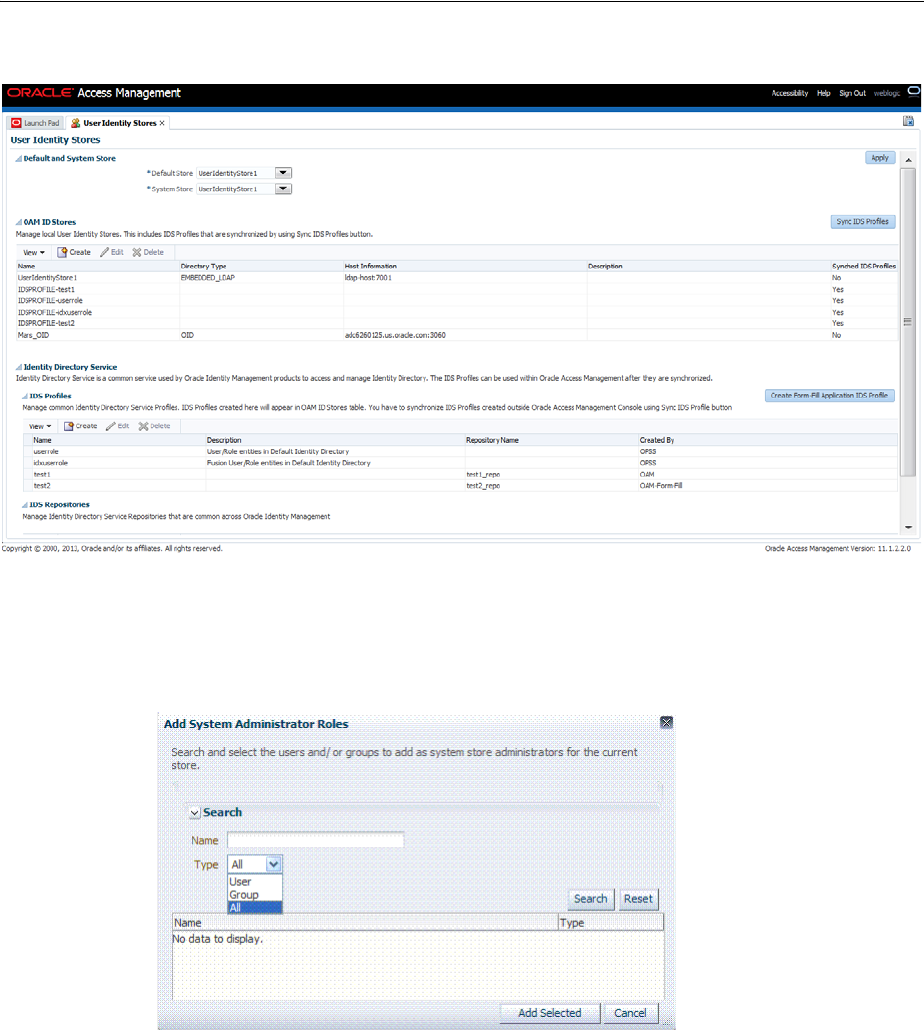Screen dimensions: 924x1030
Task: Click the page scrollbar down arrow
Action: (908, 527)
